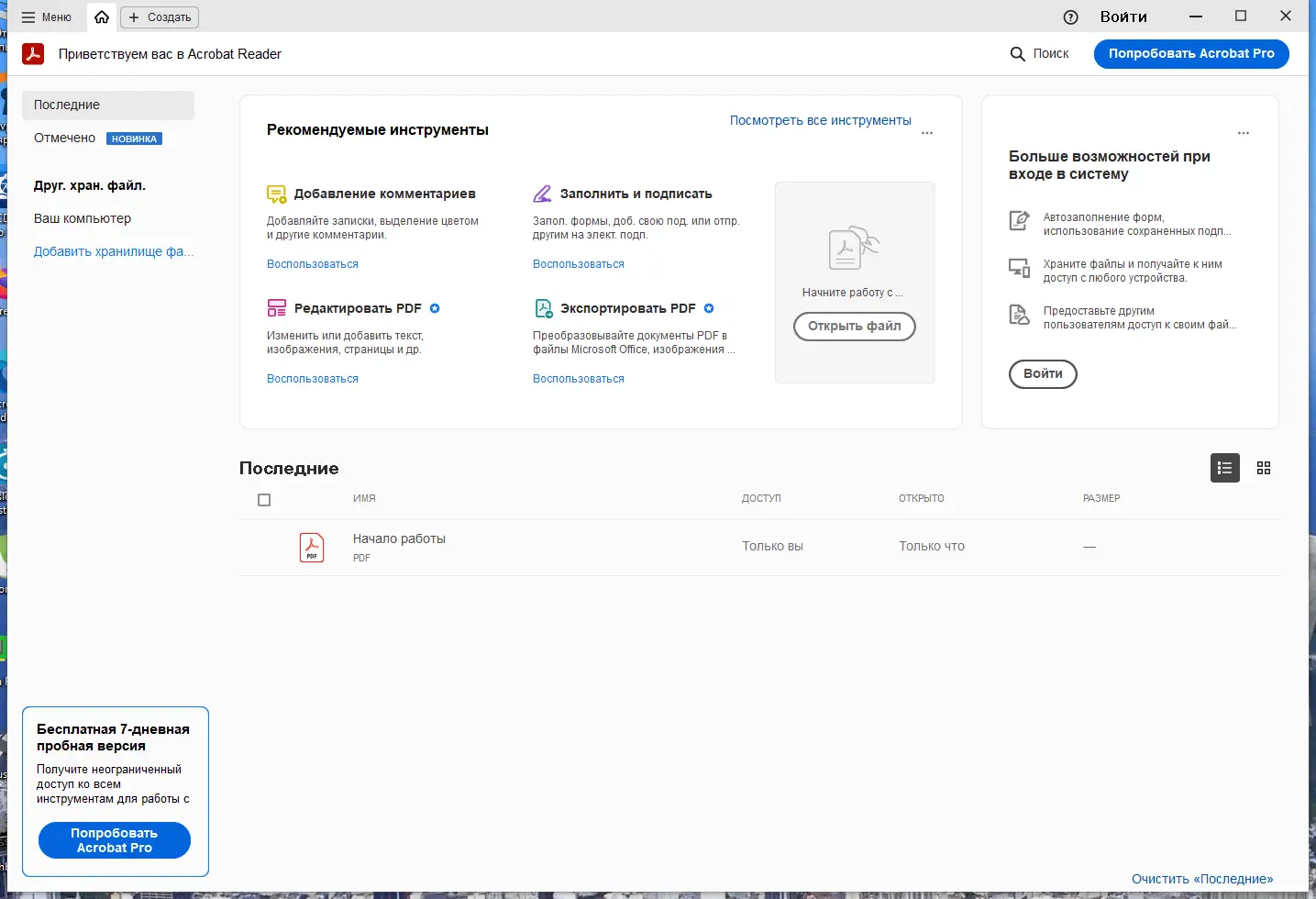The image size is (1316, 899).
Task: Click the share-file access icon
Action: [x=1019, y=315]
